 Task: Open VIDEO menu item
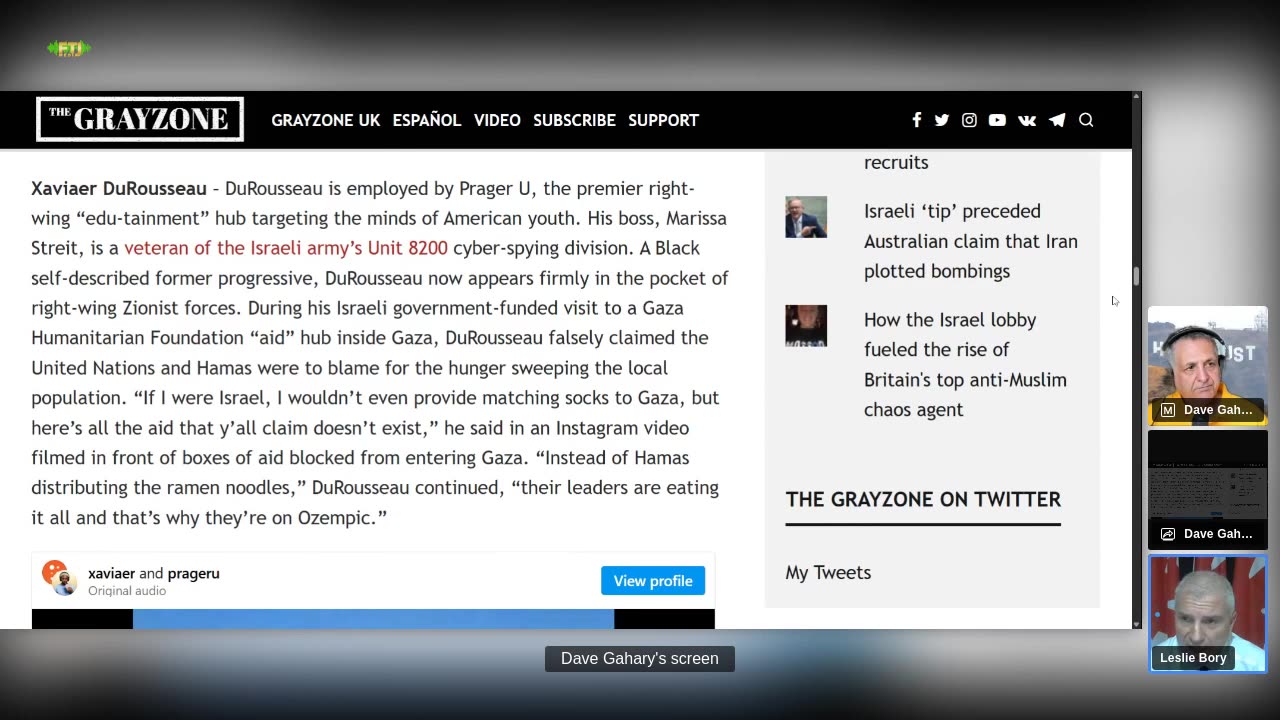point(497,120)
